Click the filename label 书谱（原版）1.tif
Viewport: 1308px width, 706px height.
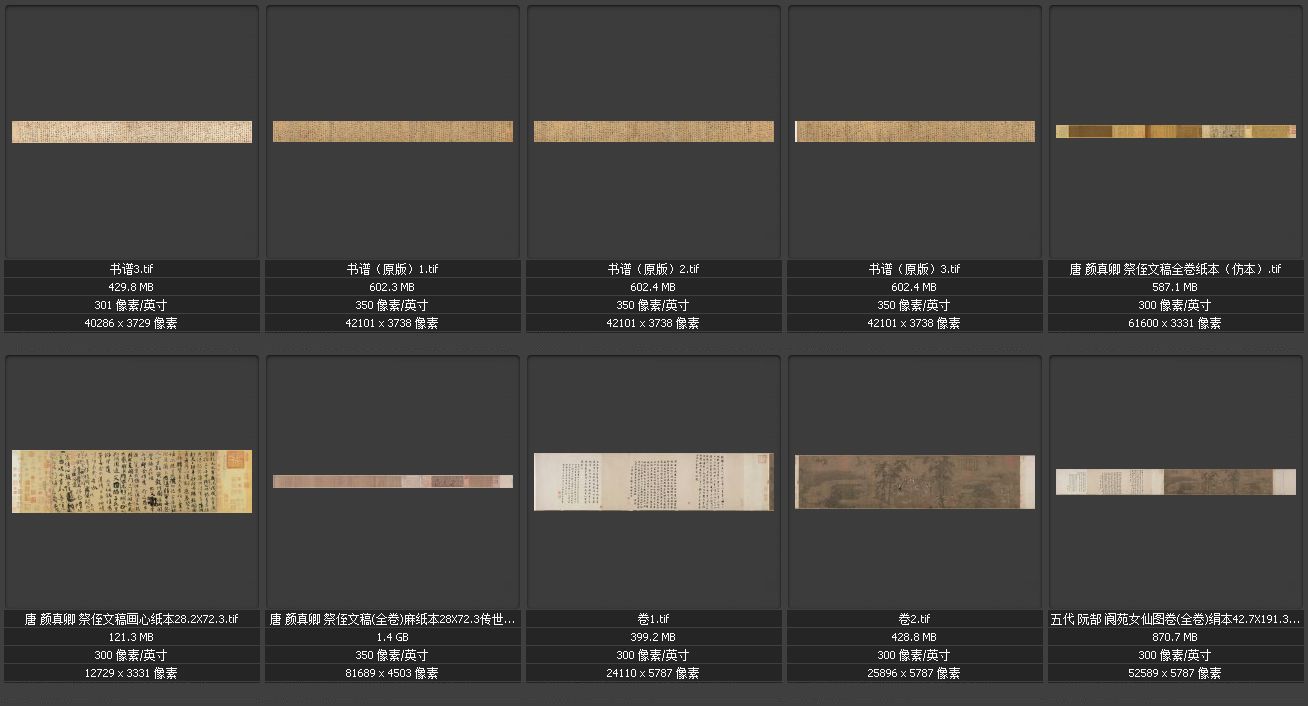(x=393, y=269)
